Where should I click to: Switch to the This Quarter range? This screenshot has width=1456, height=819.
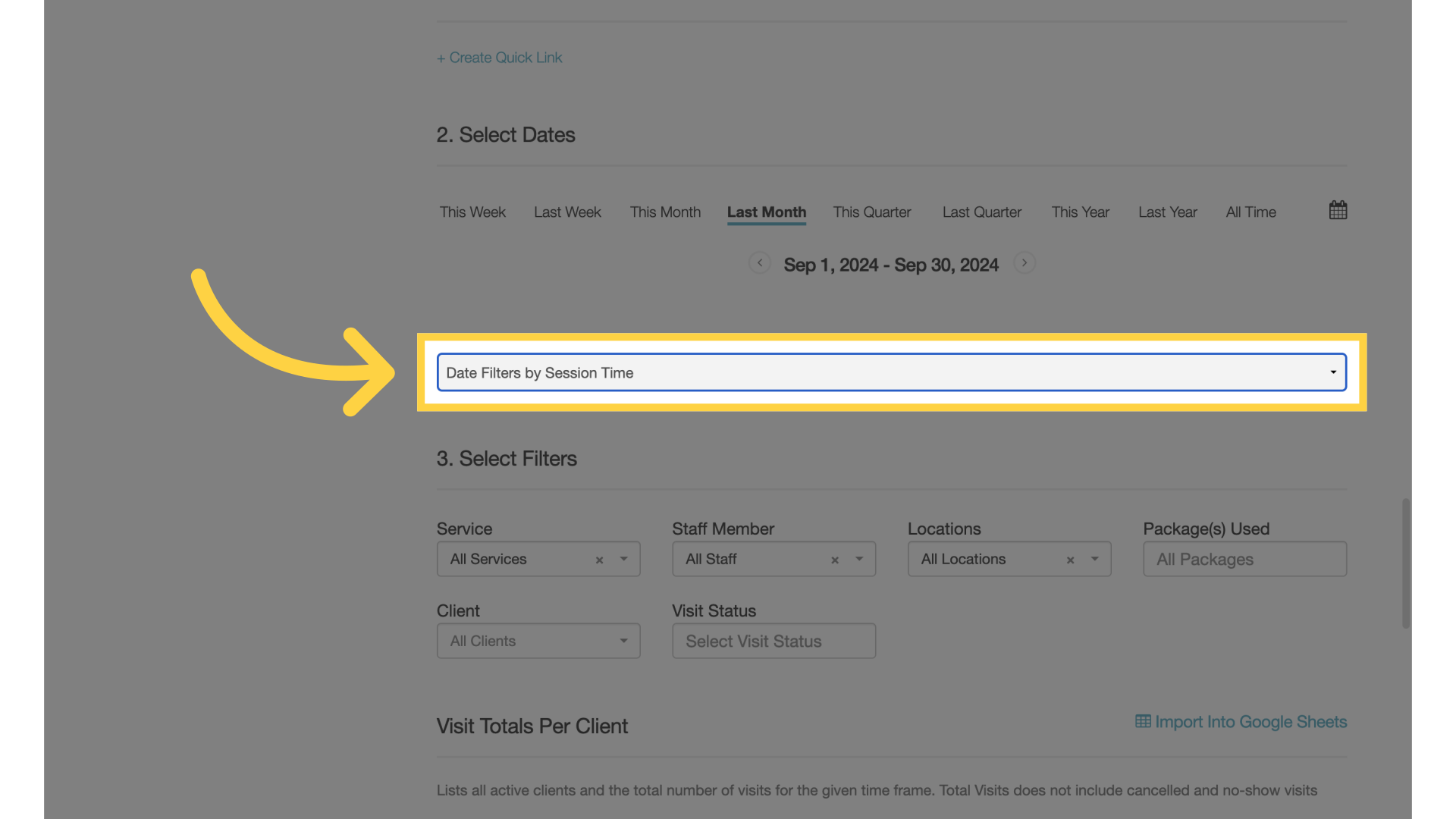(871, 212)
